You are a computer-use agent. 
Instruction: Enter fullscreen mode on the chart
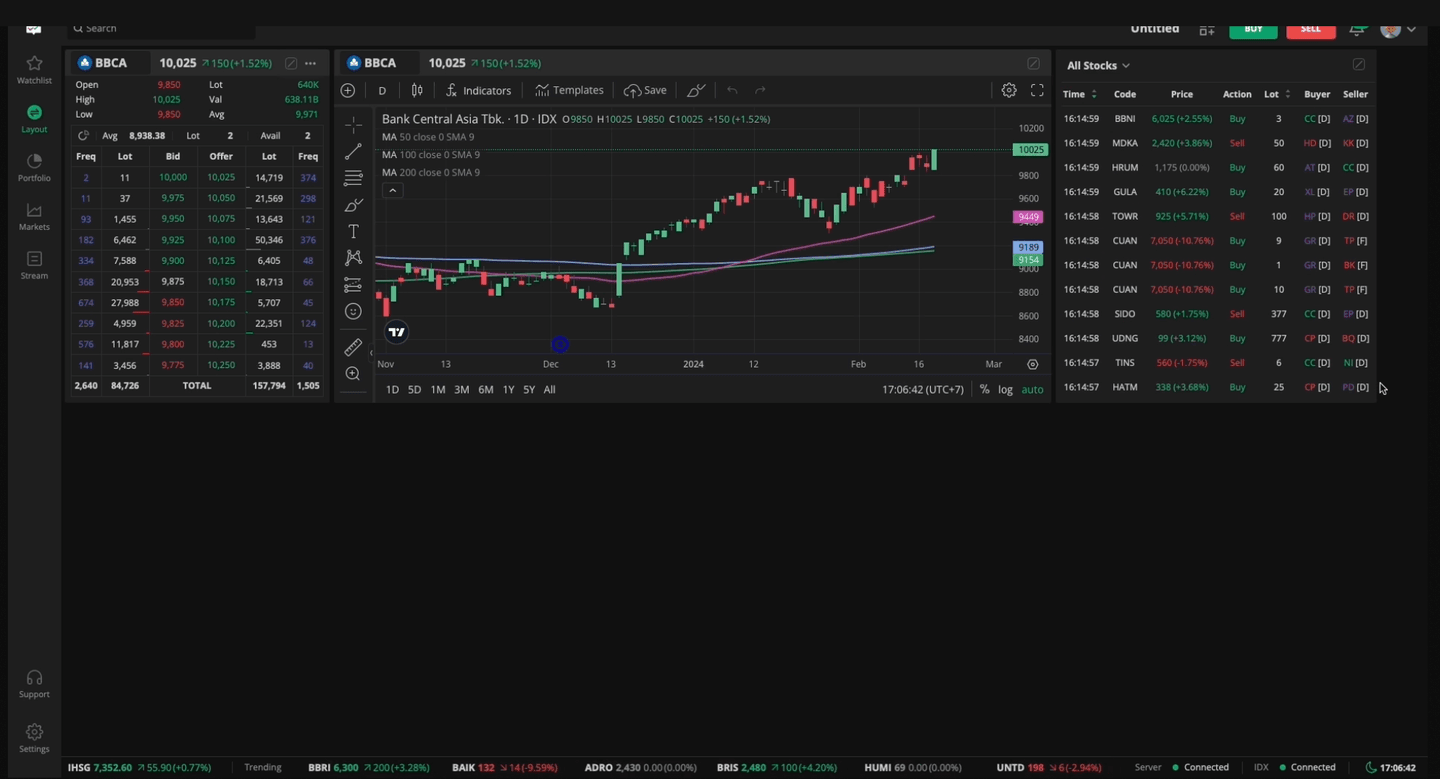pyautogui.click(x=1037, y=90)
